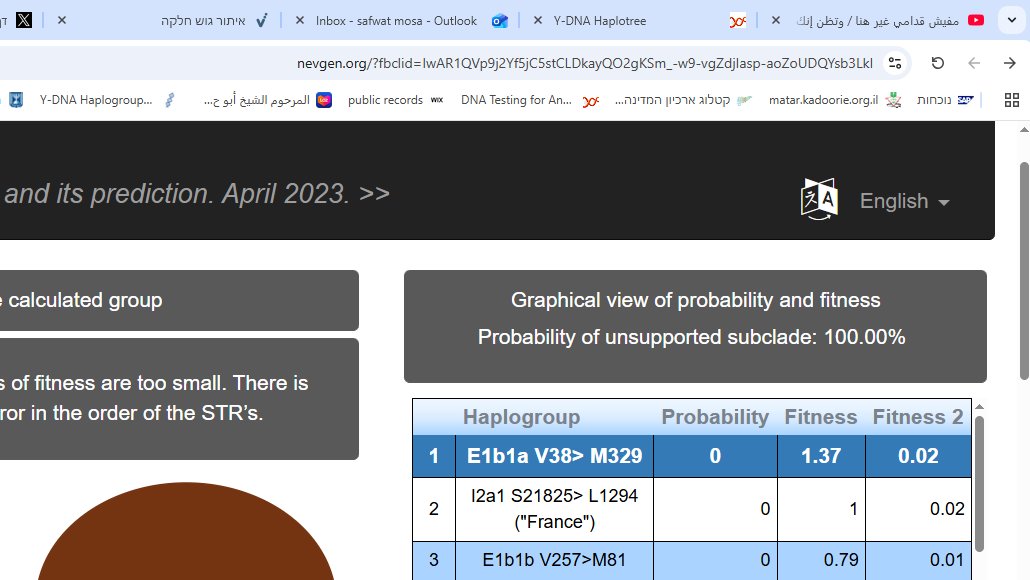Open the apps grid icon in bookmarks bar
Image resolution: width=1030 pixels, height=580 pixels.
point(1012,100)
